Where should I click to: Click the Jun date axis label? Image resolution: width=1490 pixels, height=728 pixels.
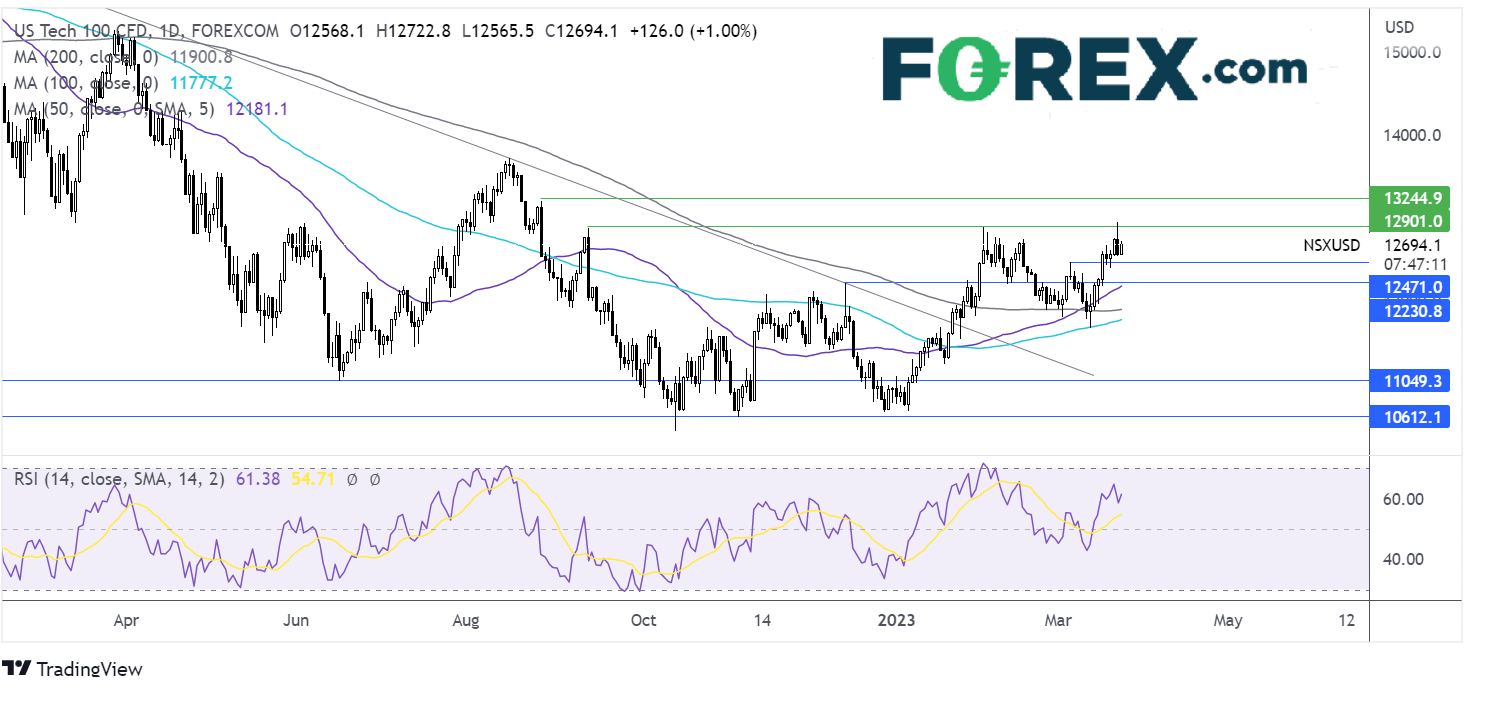[296, 620]
